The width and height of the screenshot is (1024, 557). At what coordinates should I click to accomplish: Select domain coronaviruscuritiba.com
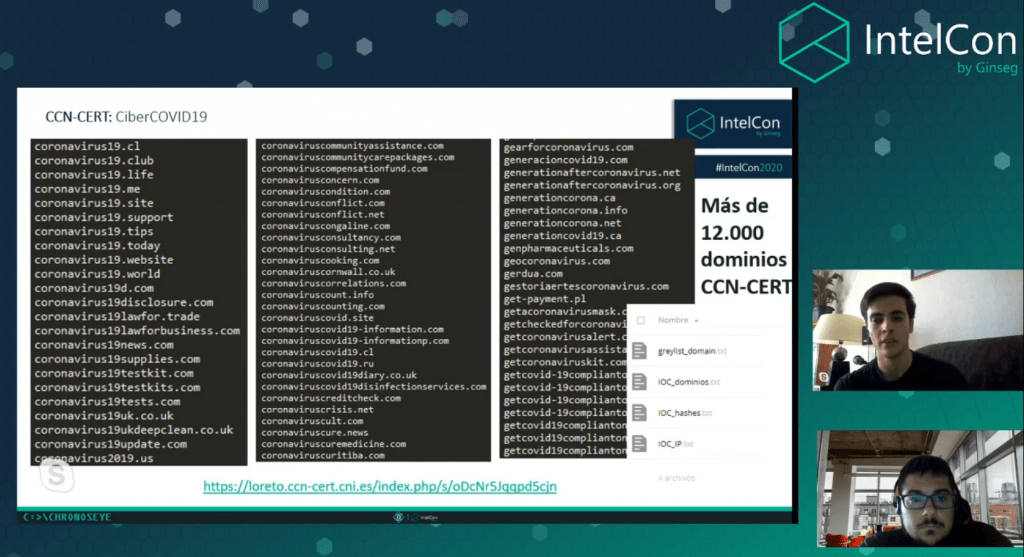[x=323, y=456]
